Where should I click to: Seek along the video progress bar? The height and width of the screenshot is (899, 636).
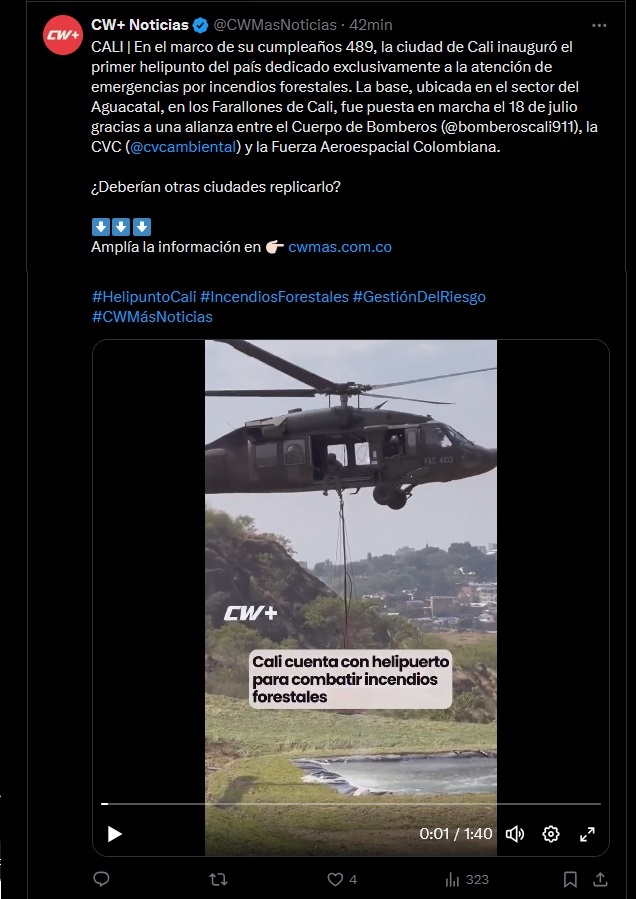tap(351, 804)
